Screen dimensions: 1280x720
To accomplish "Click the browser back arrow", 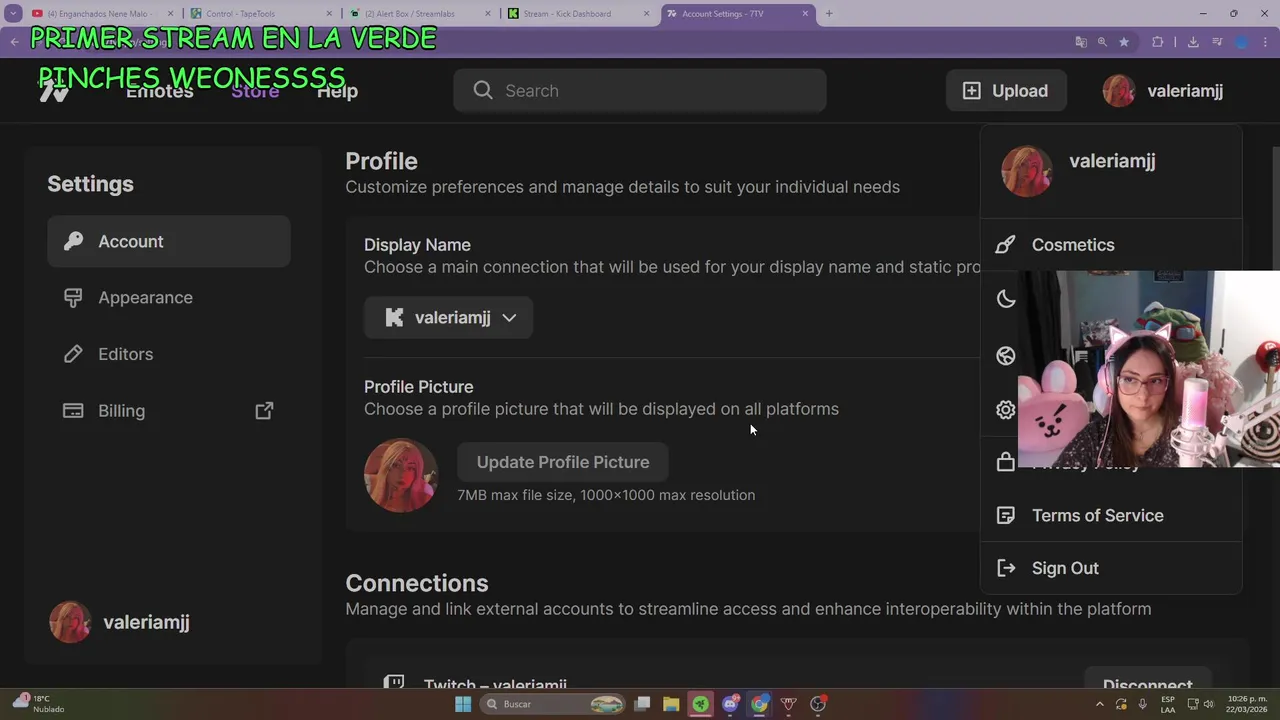I will [x=14, y=42].
